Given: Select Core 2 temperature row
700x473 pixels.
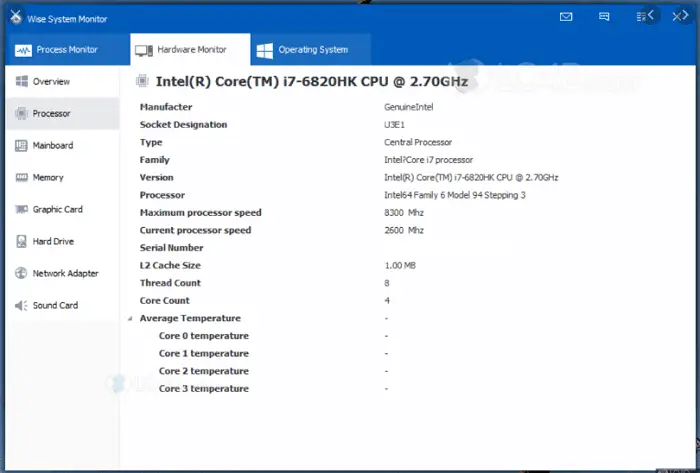Looking at the screenshot, I should pyautogui.click(x=204, y=371).
